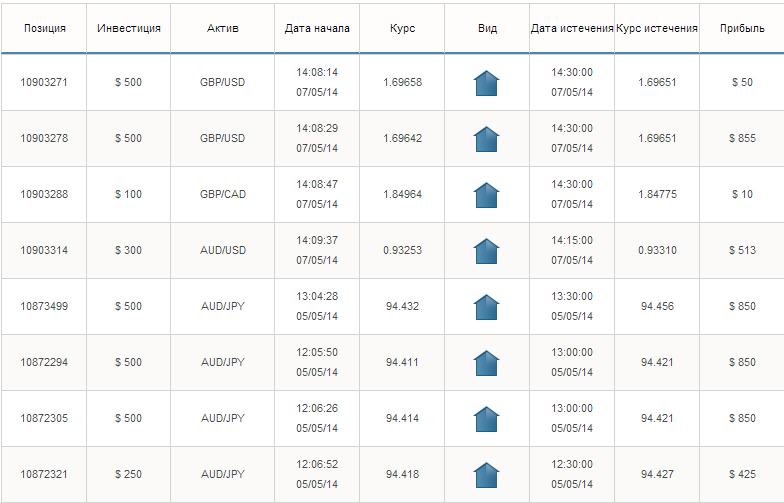Sort by the Курс column header
The image size is (784, 503).
coord(402,28)
